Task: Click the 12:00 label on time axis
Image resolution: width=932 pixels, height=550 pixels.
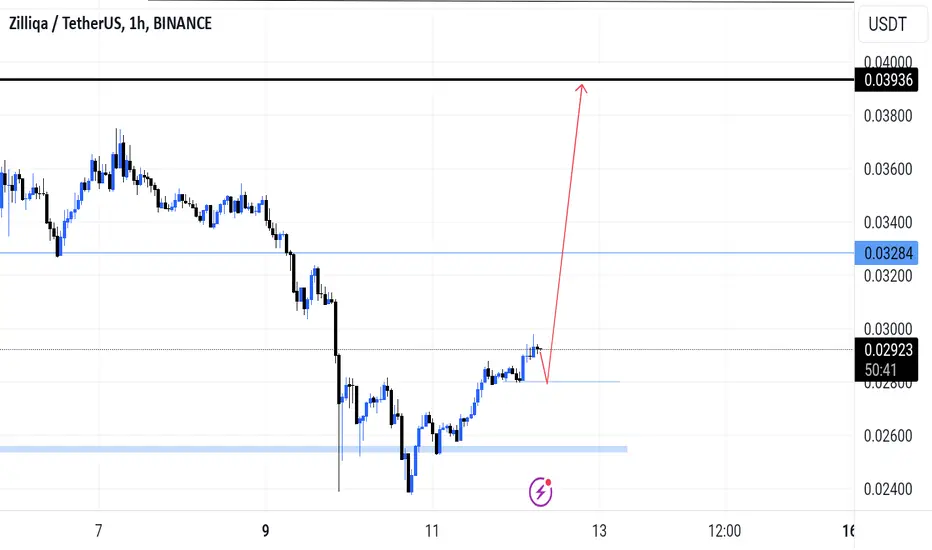Action: click(x=725, y=530)
